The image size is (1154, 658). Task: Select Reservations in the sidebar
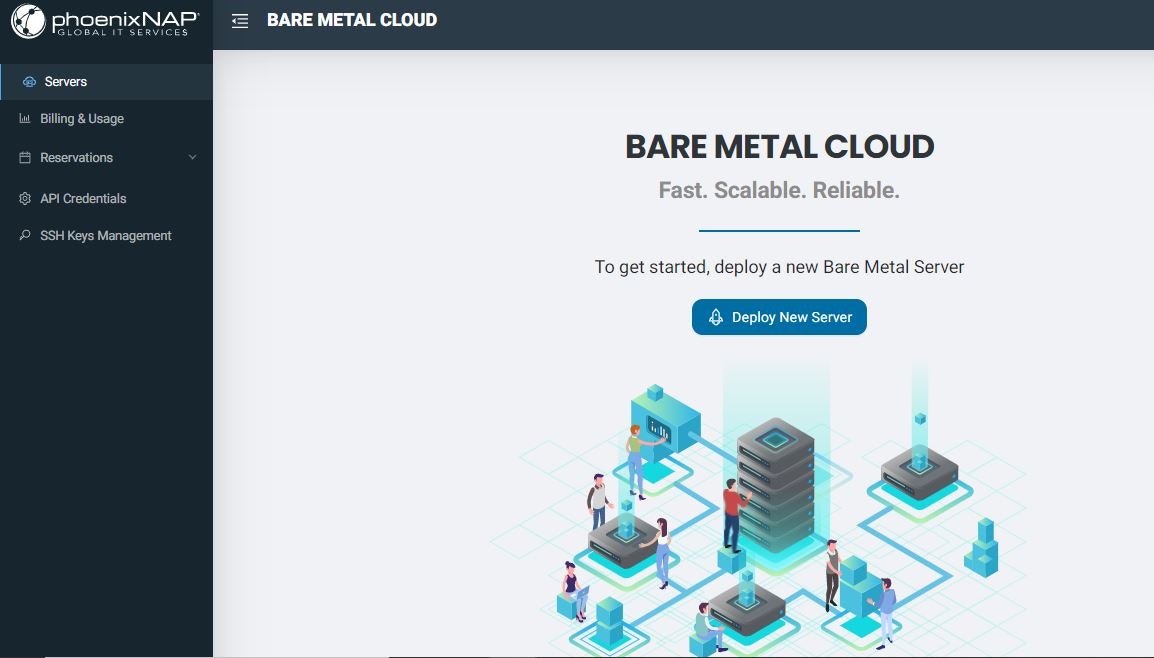coord(76,157)
